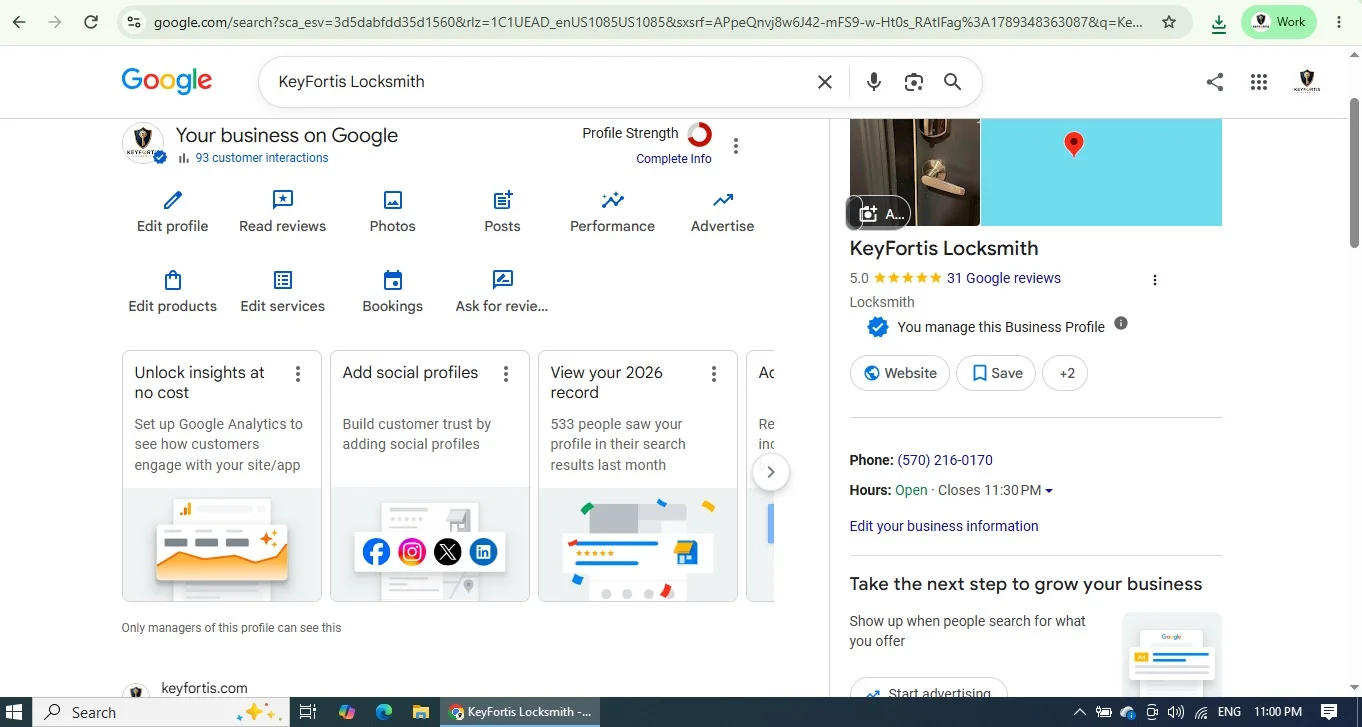
Task: Switch to the KeyFortis Locksmith taskbar window
Action: (x=521, y=712)
